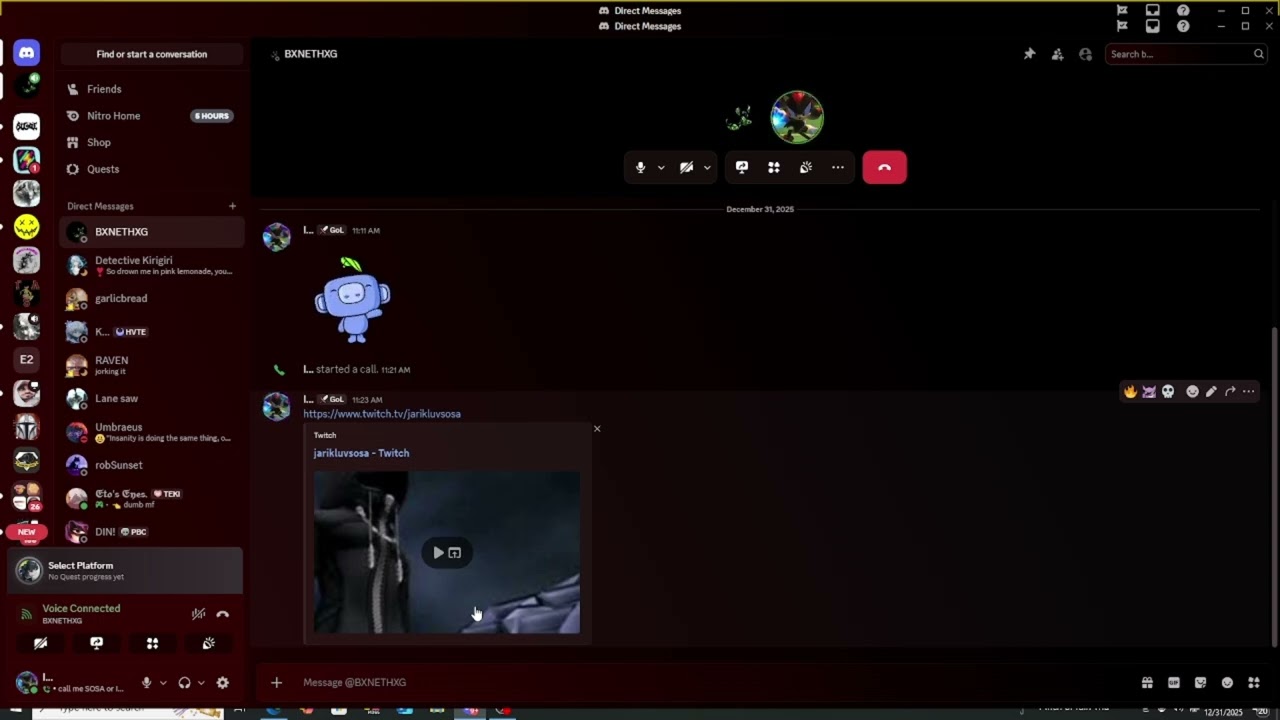Open Discord home from the server list

(x=27, y=53)
